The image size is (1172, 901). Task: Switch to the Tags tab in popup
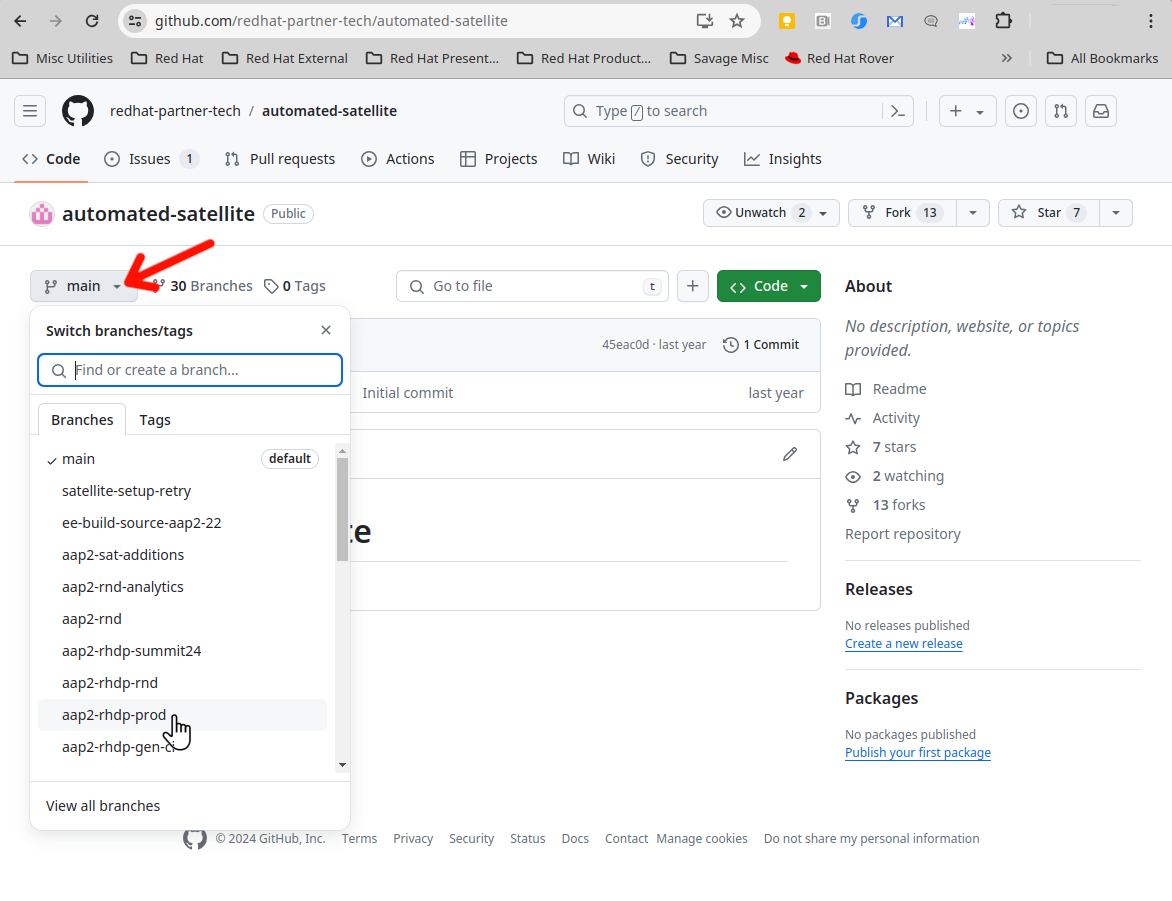[155, 420]
